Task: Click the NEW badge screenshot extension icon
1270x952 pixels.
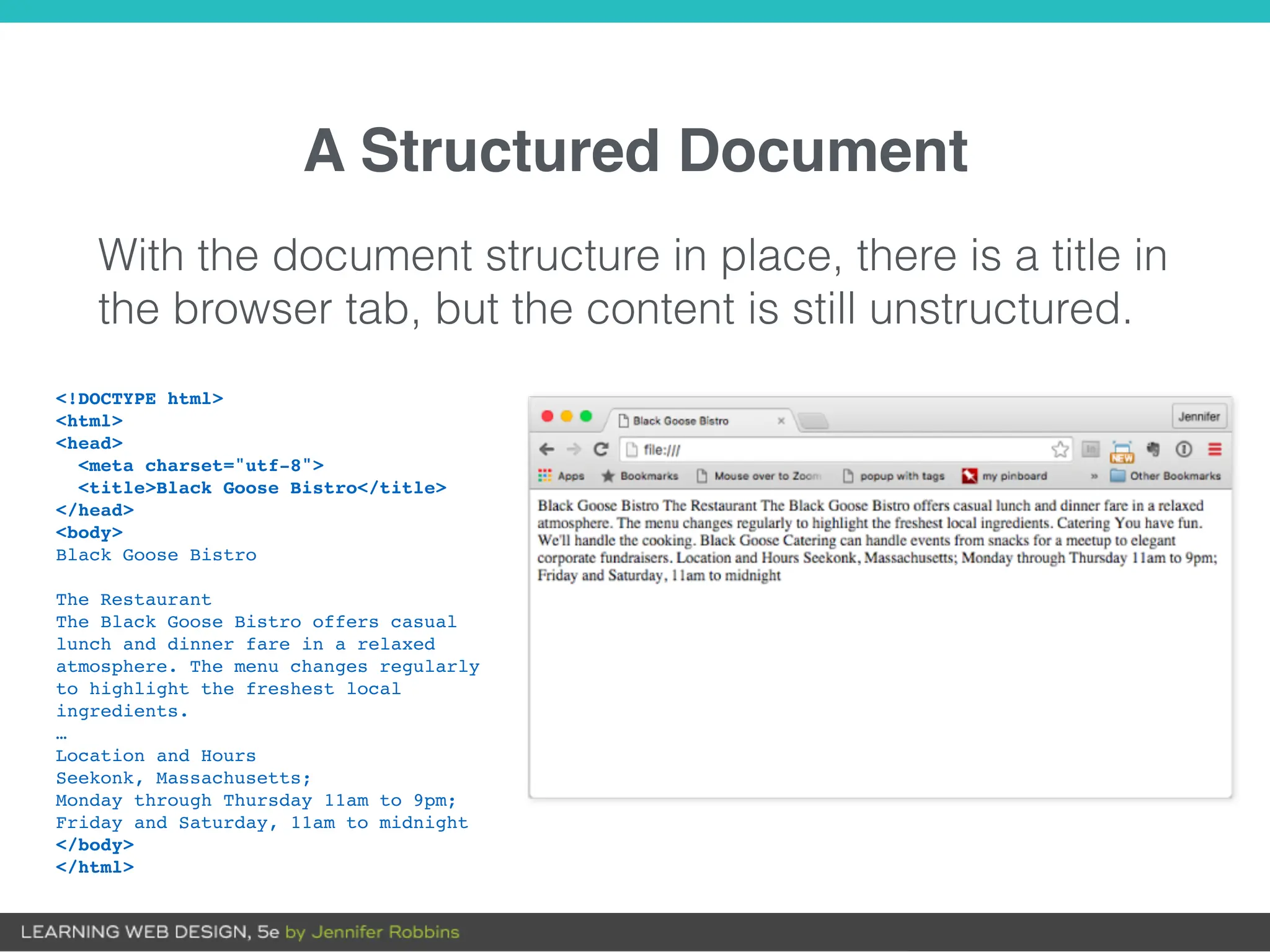Action: [x=1122, y=452]
